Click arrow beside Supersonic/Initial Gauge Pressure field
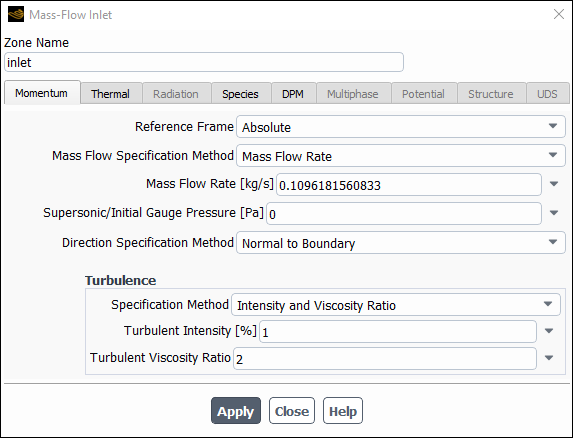The width and height of the screenshot is (573, 438). [x=554, y=213]
